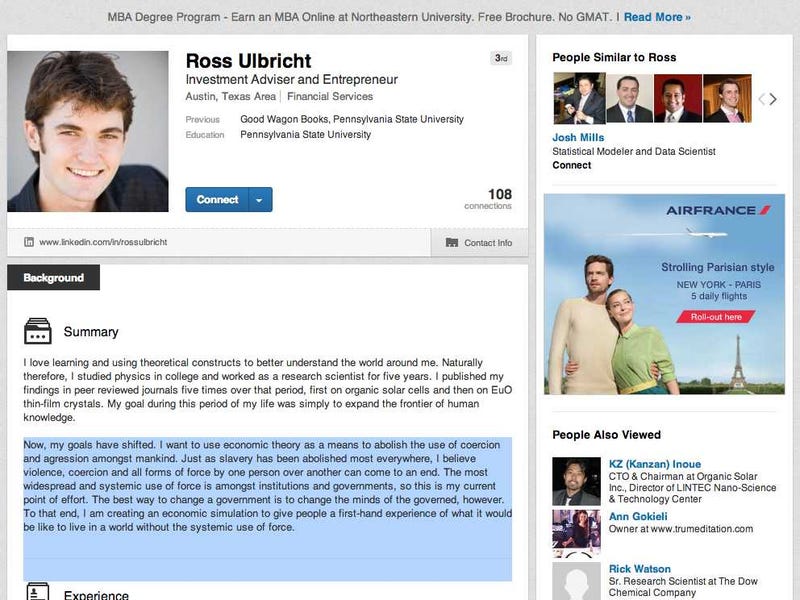Click second photo in People Similar to Ross
This screenshot has height=600, width=800.
[629, 98]
